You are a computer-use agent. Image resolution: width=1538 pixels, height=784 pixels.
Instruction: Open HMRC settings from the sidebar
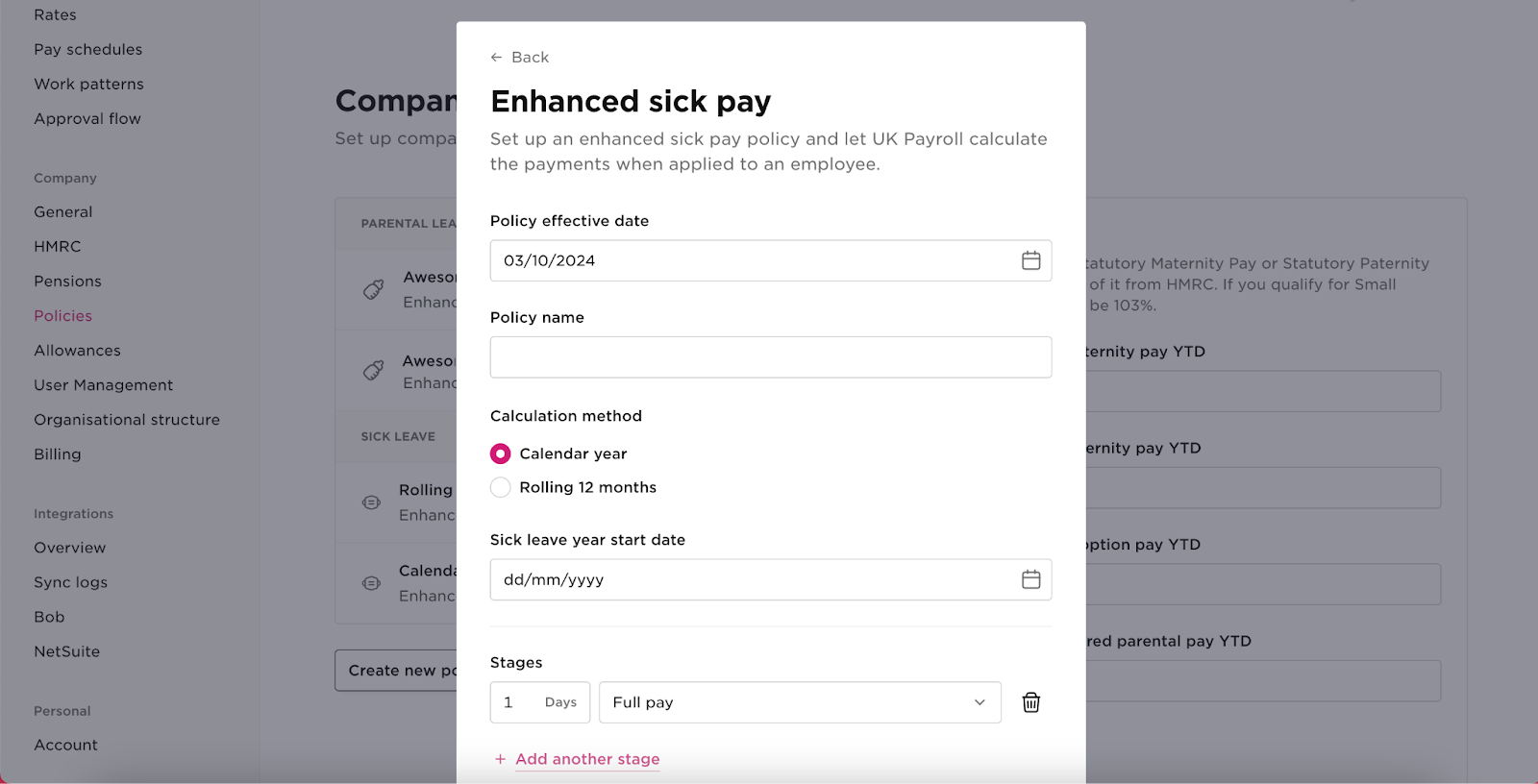pyautogui.click(x=56, y=246)
